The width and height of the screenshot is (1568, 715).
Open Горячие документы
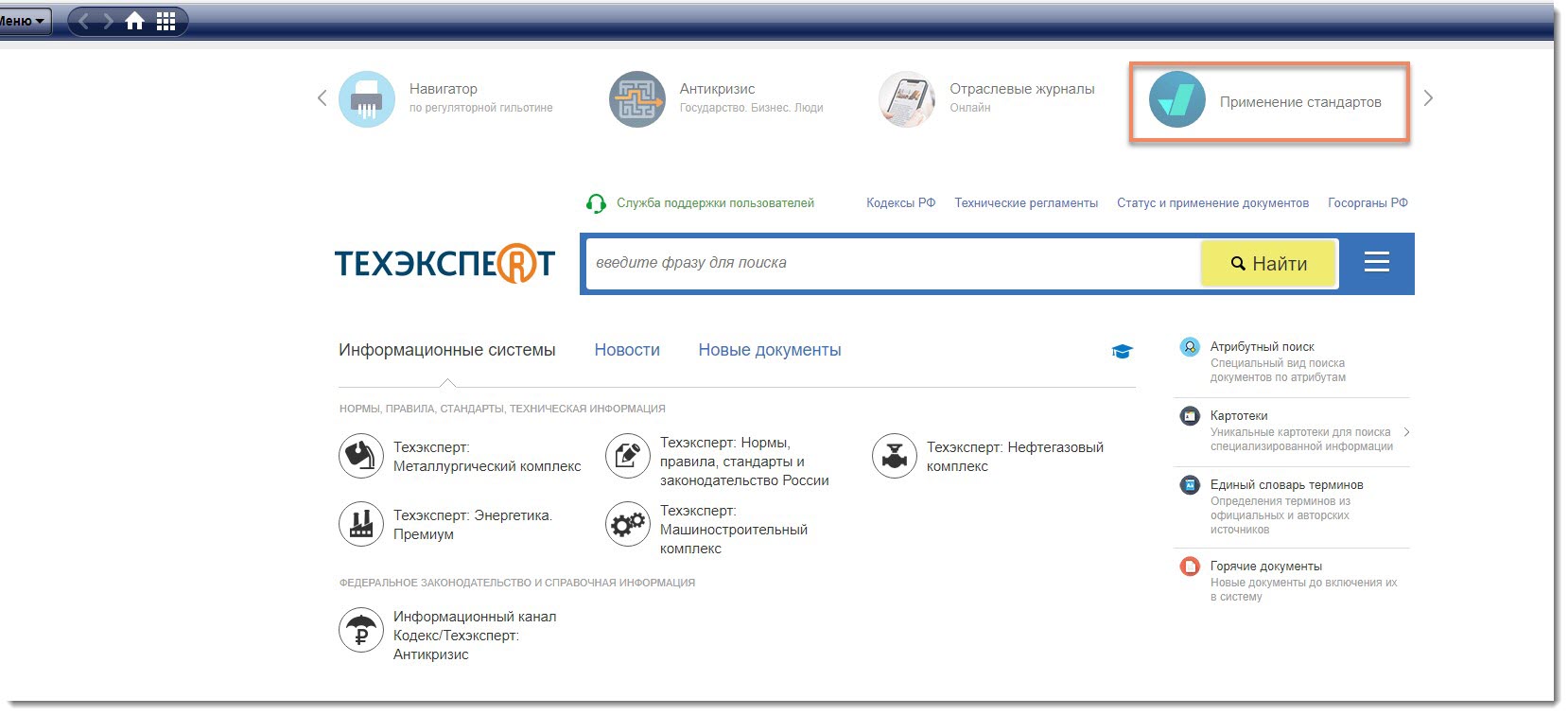click(1266, 567)
